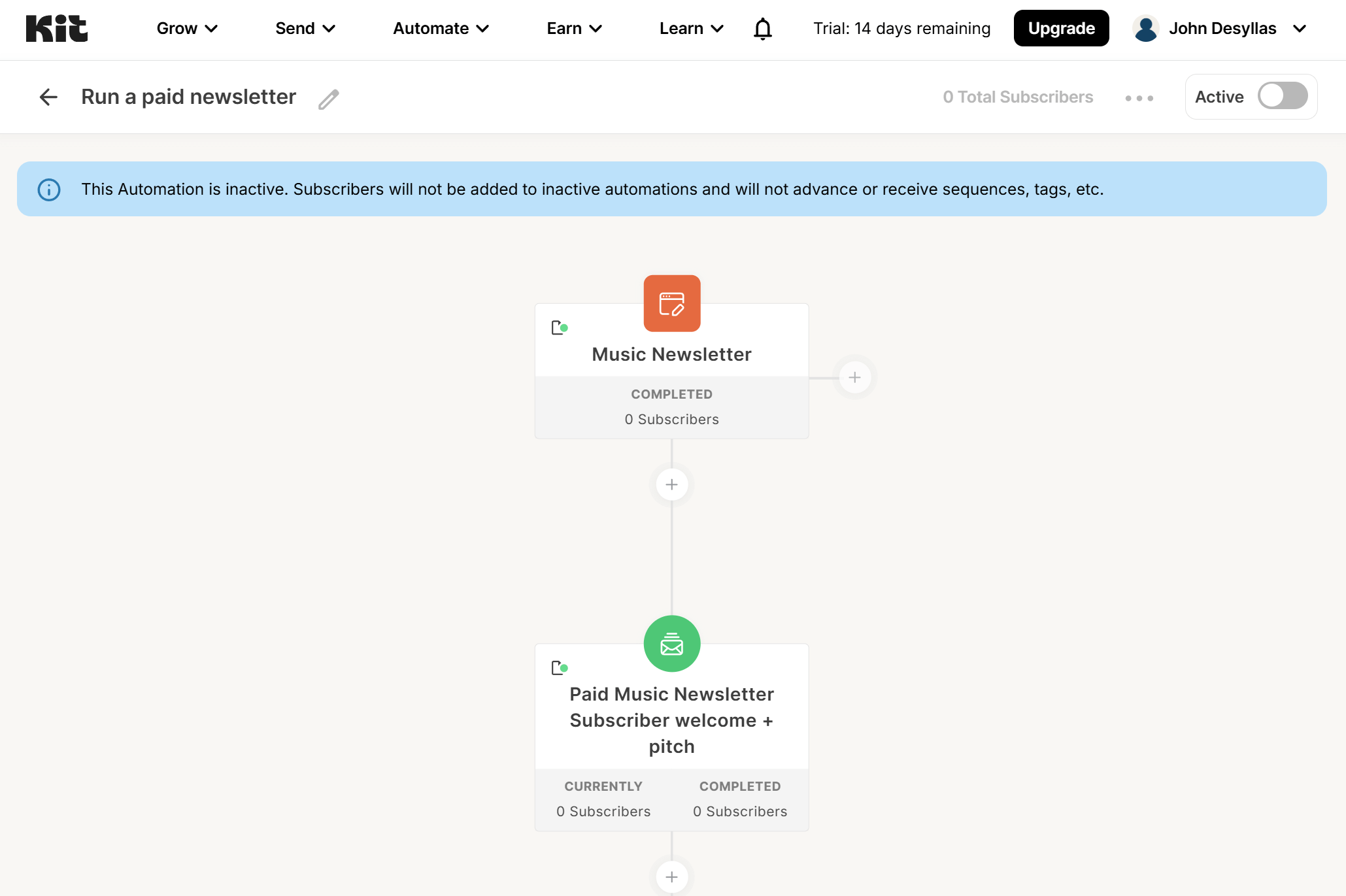Enable the Active toggle for this automation
Image resolution: width=1346 pixels, height=896 pixels.
point(1281,95)
